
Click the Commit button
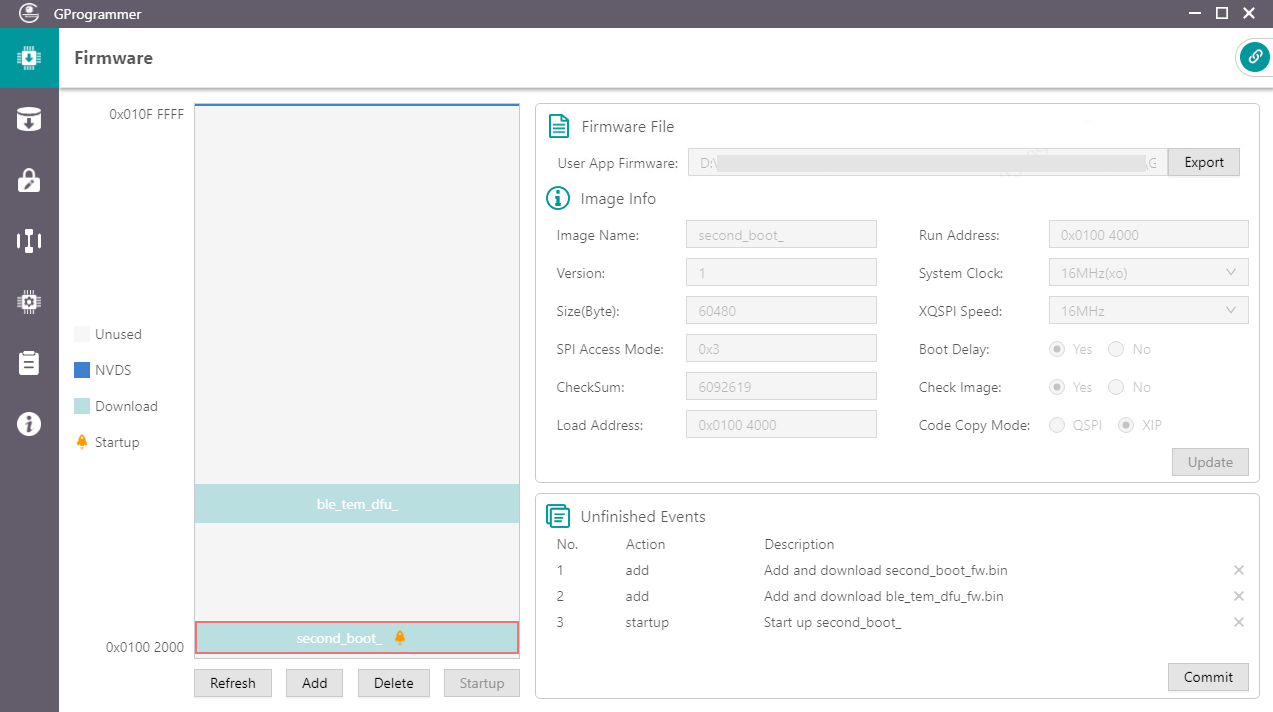pos(1208,677)
